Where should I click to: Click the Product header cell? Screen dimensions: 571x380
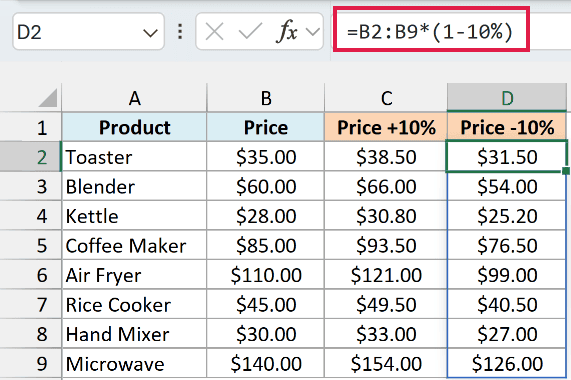pyautogui.click(x=134, y=127)
